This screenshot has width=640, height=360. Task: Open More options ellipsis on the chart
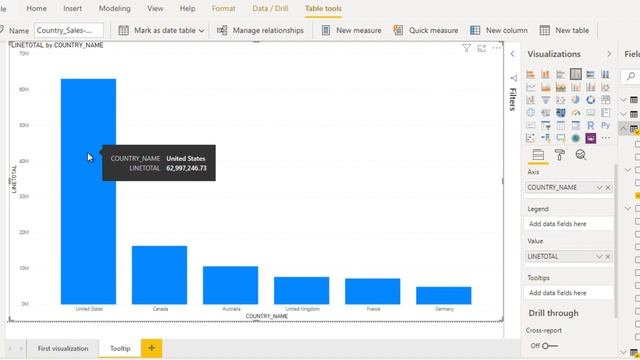click(x=496, y=48)
